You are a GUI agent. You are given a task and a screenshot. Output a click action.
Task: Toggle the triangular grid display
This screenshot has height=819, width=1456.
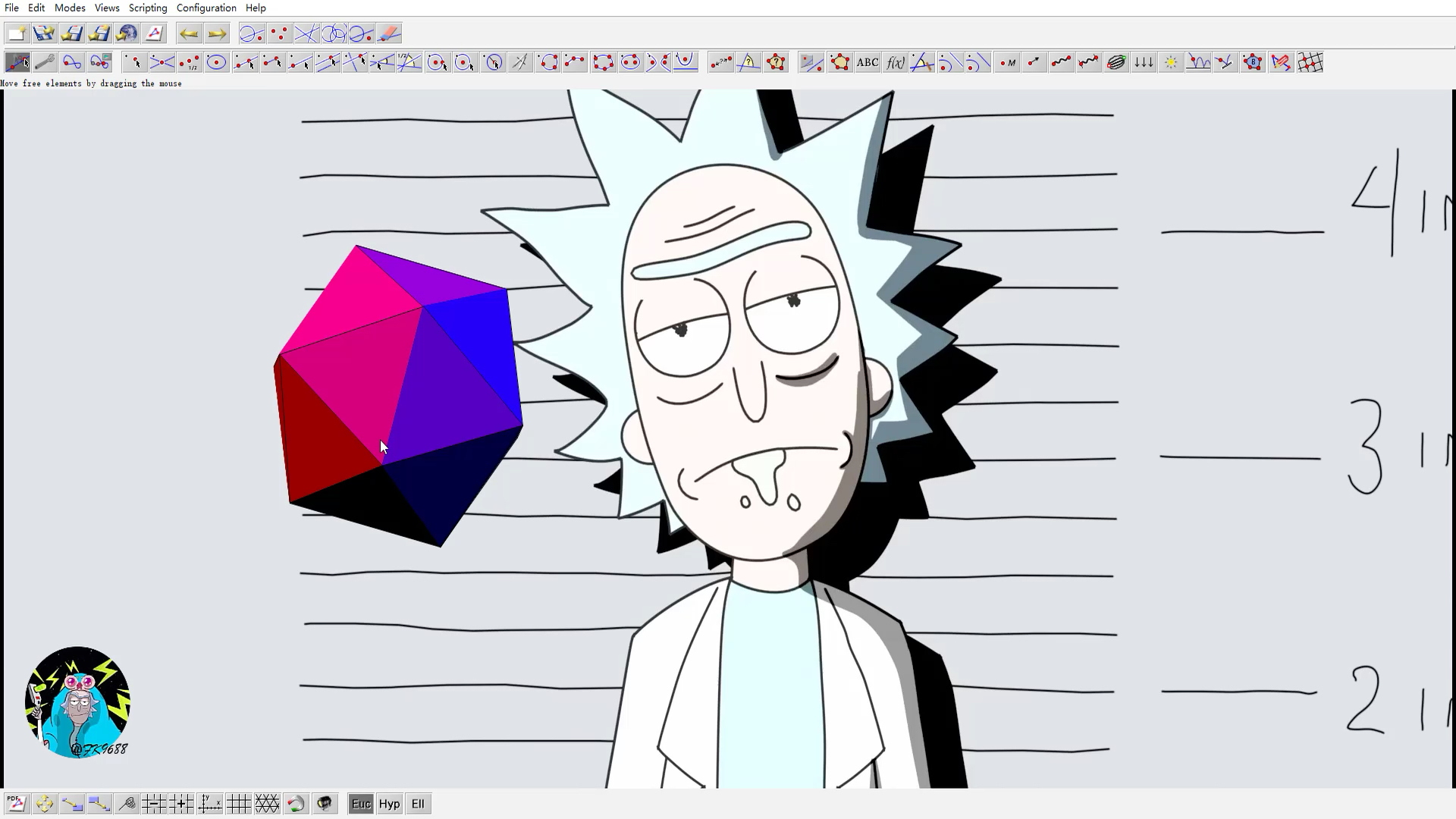coord(267,804)
